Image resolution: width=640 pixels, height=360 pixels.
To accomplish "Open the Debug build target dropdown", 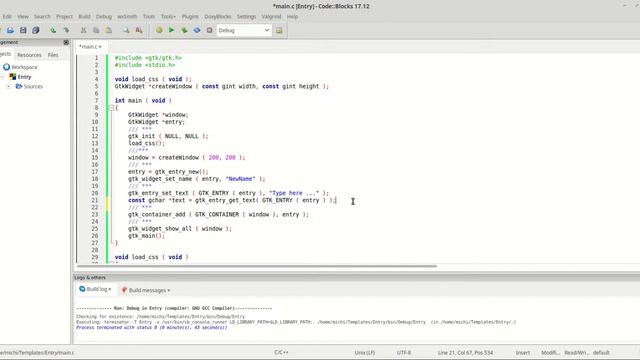I will coord(244,30).
